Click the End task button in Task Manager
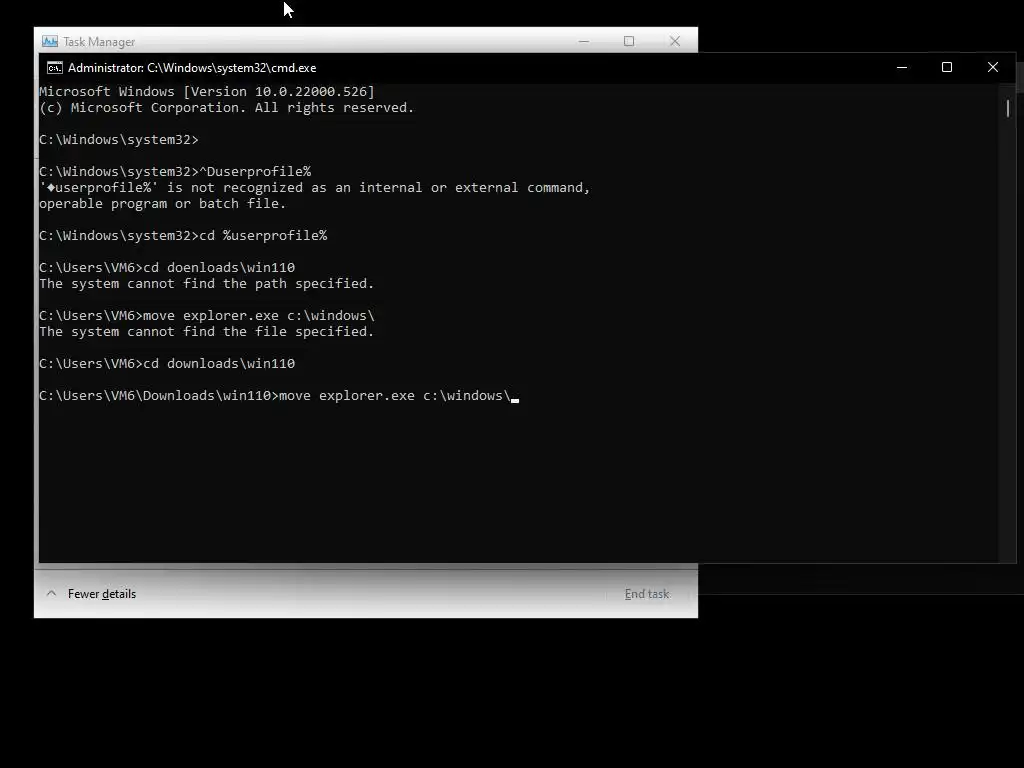Screen dimensions: 1024x768 pyautogui.click(x=647, y=594)
